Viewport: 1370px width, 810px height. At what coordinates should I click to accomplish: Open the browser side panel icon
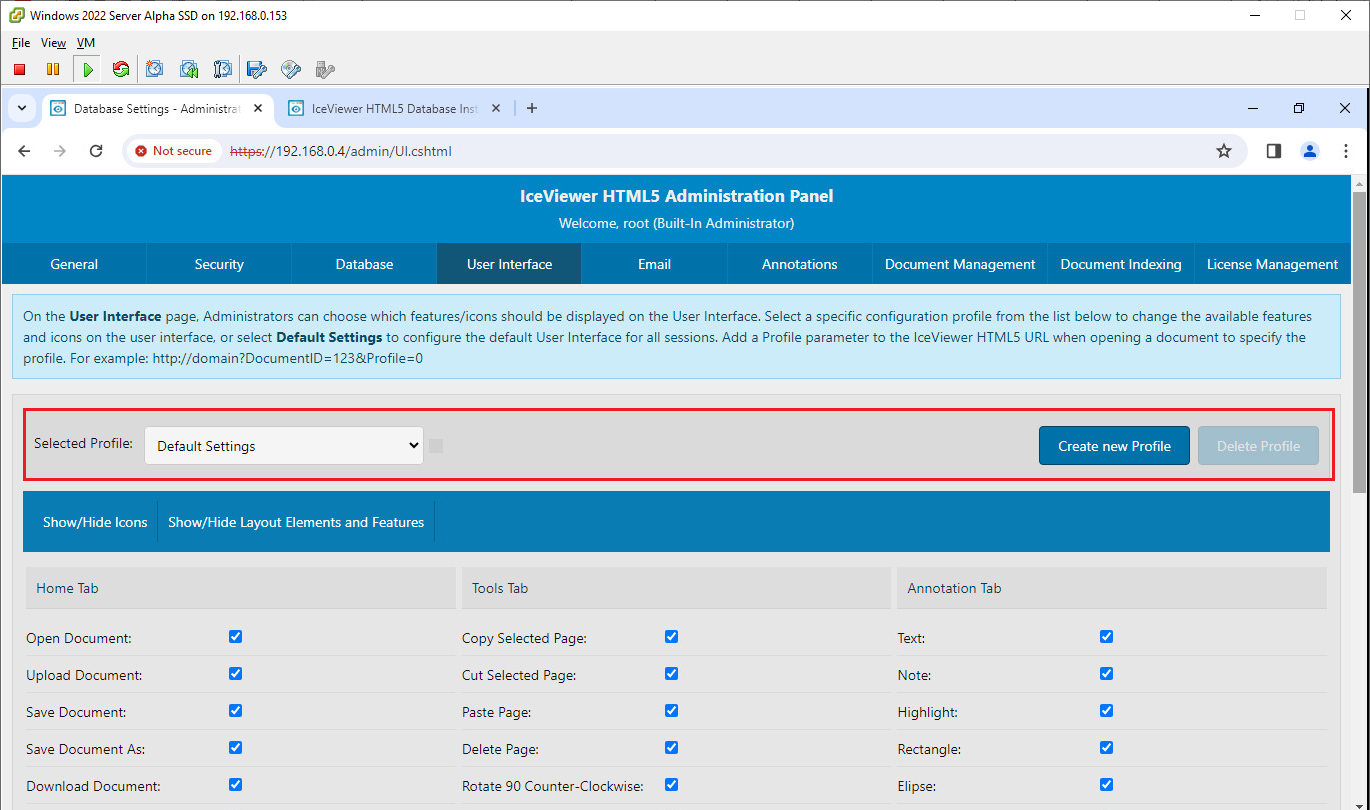tap(1273, 151)
